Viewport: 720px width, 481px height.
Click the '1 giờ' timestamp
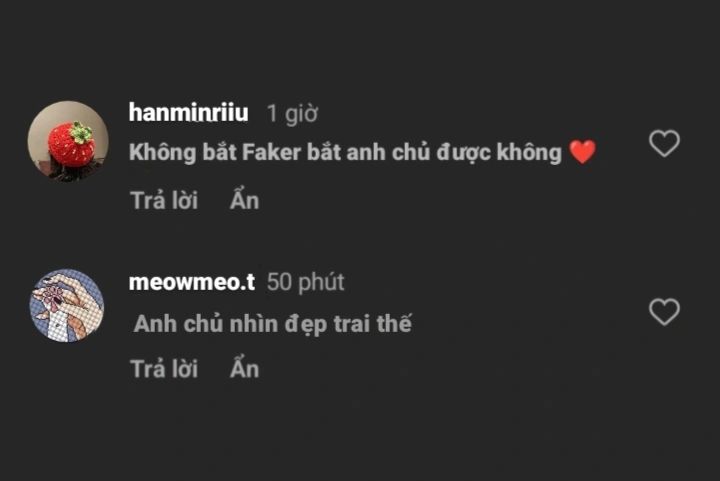(x=292, y=113)
